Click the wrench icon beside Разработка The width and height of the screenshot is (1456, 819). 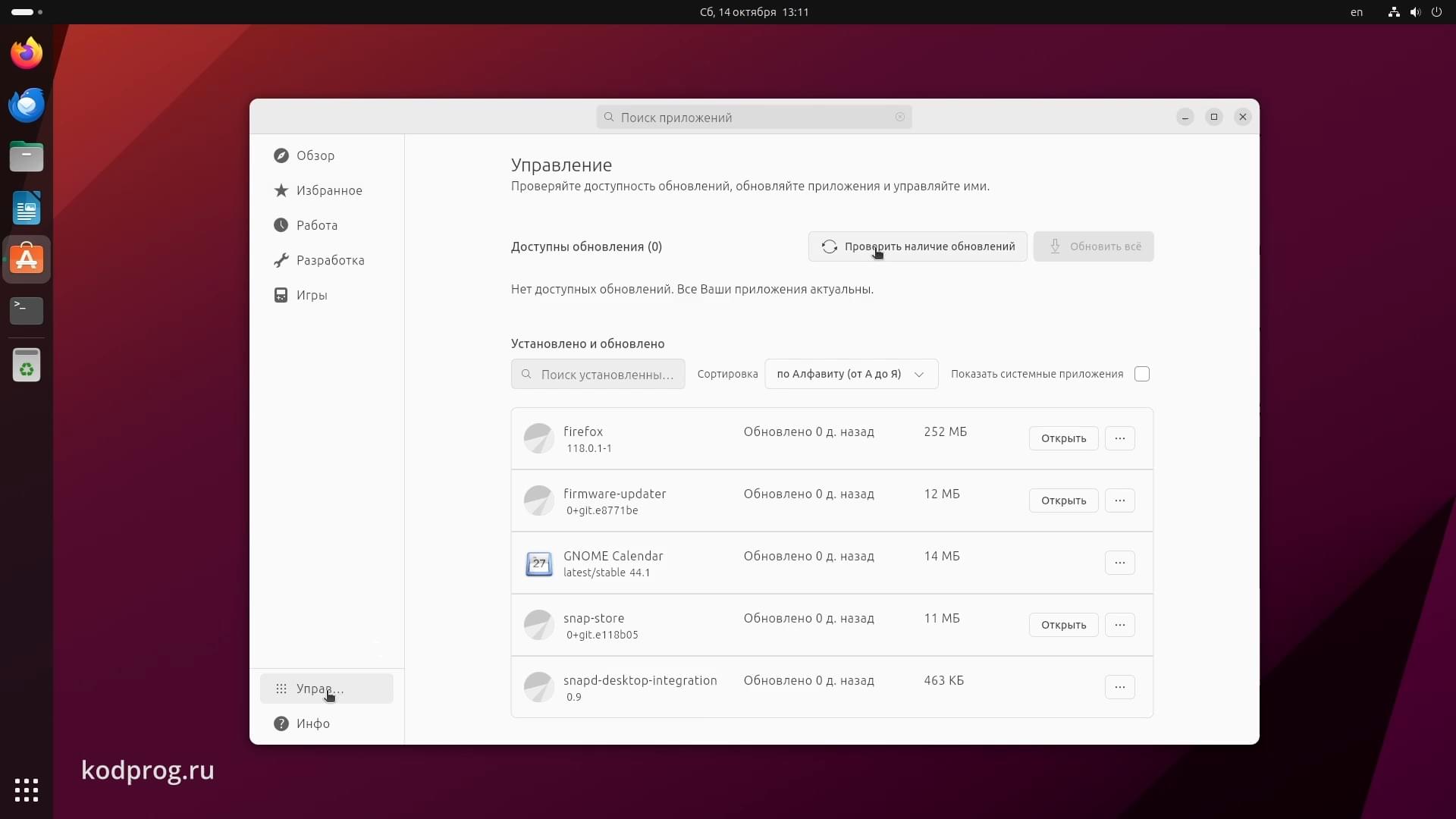(281, 260)
